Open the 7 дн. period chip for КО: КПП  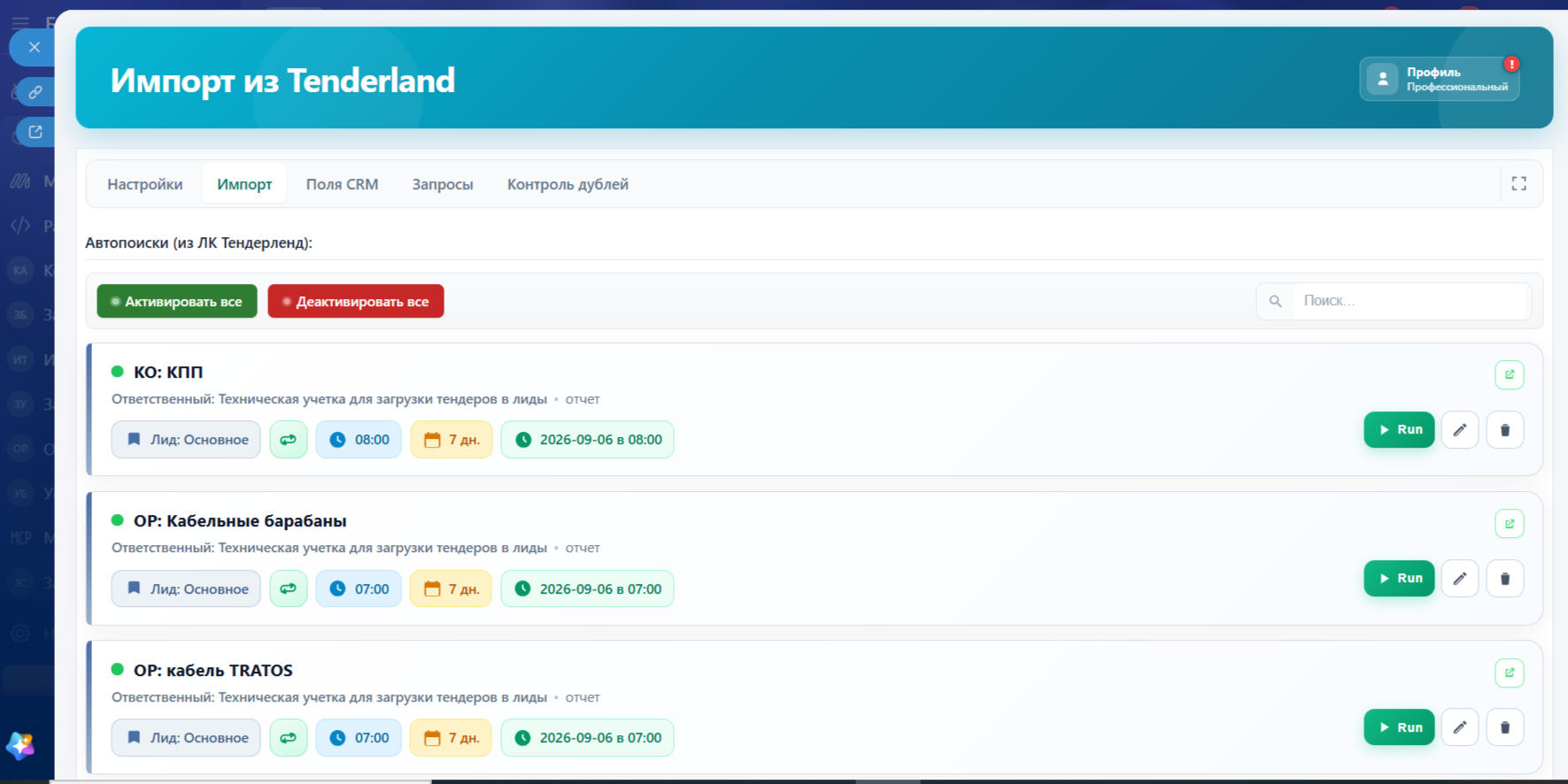(x=451, y=440)
